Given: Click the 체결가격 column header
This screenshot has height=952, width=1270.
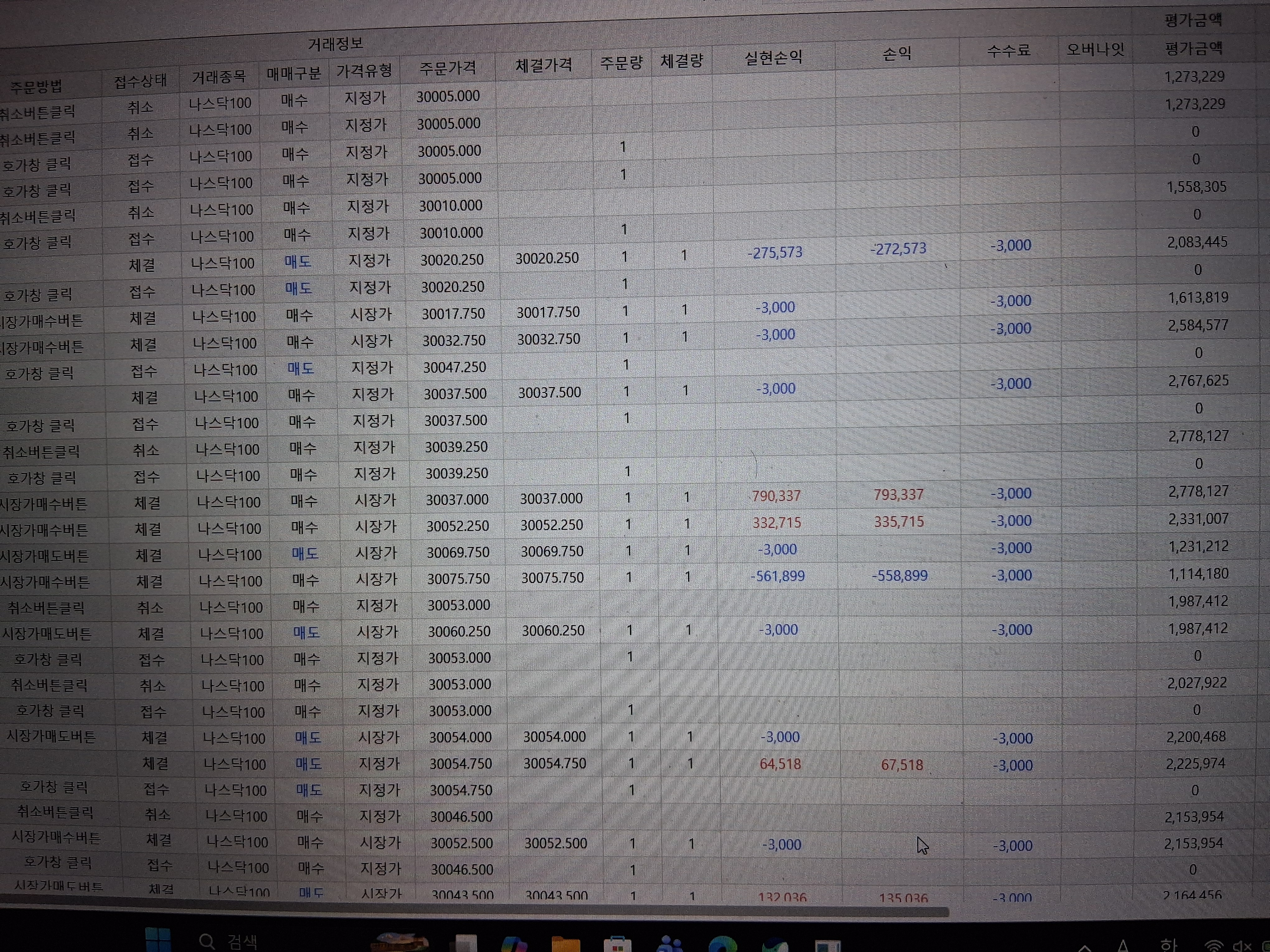Looking at the screenshot, I should pyautogui.click(x=544, y=65).
